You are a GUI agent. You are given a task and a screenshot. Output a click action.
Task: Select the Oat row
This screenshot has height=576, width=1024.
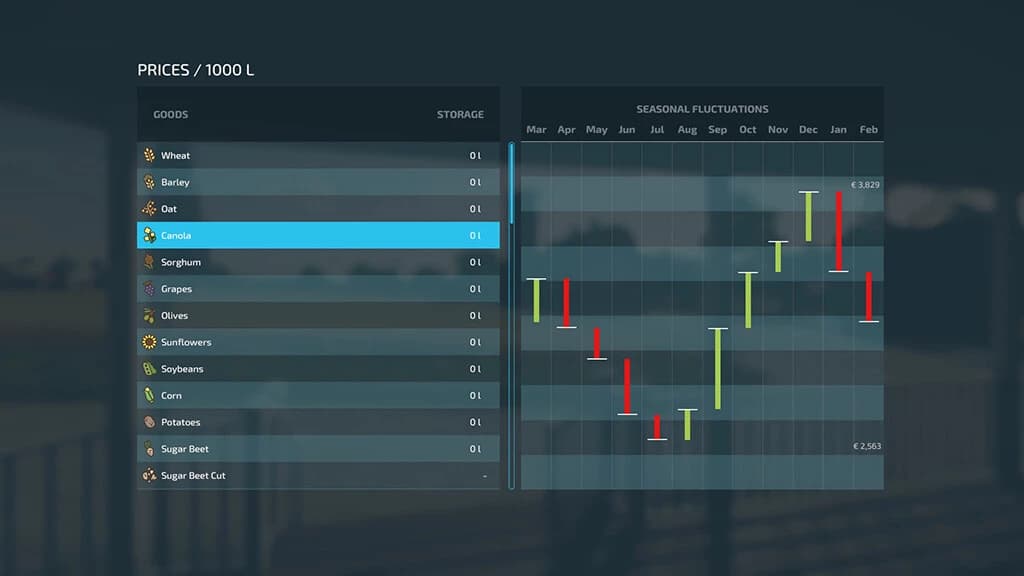click(x=318, y=208)
